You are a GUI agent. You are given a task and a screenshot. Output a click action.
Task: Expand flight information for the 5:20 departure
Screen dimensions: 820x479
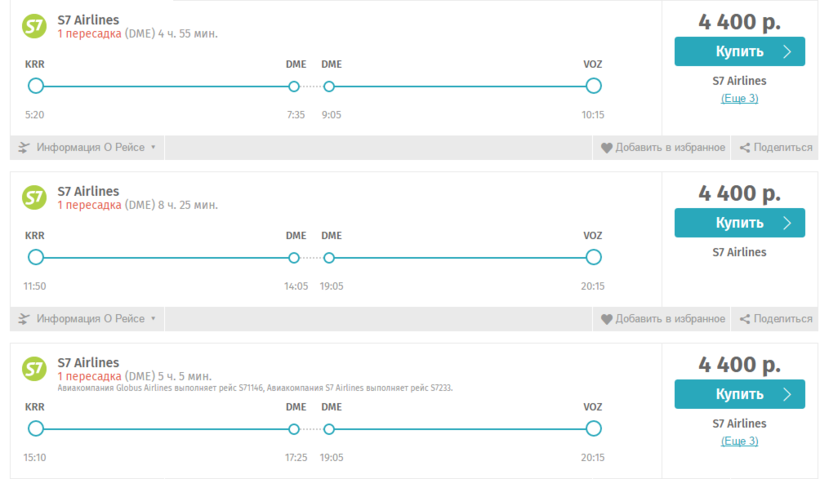(x=96, y=148)
